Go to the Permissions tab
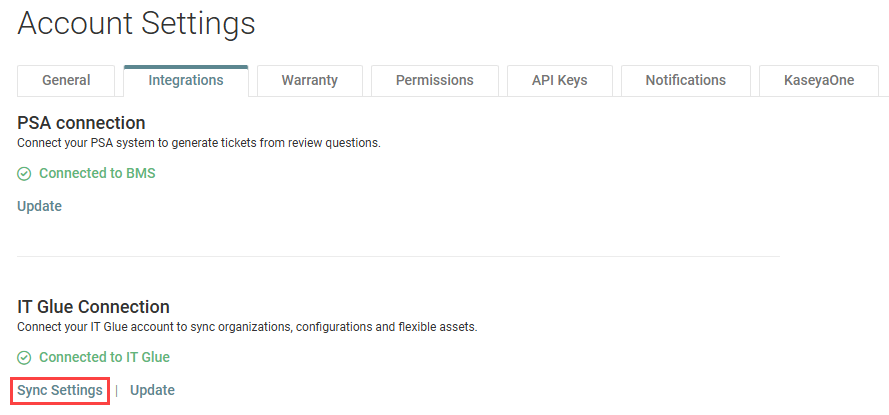The height and width of the screenshot is (415, 889). coord(435,81)
